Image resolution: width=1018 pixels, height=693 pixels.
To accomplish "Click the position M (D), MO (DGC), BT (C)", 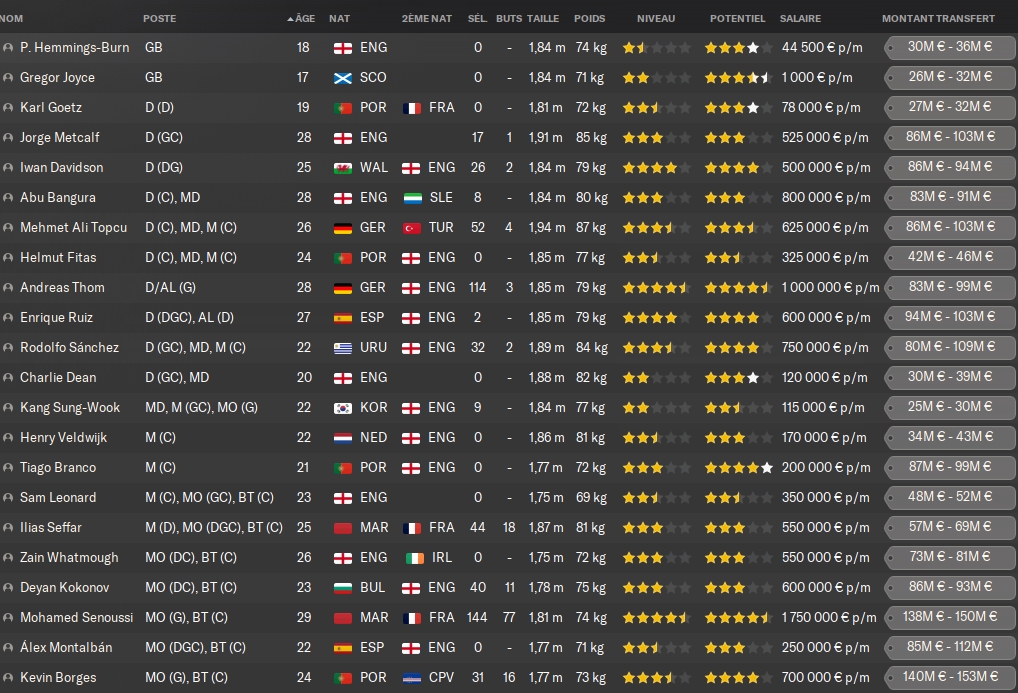I will (214, 527).
